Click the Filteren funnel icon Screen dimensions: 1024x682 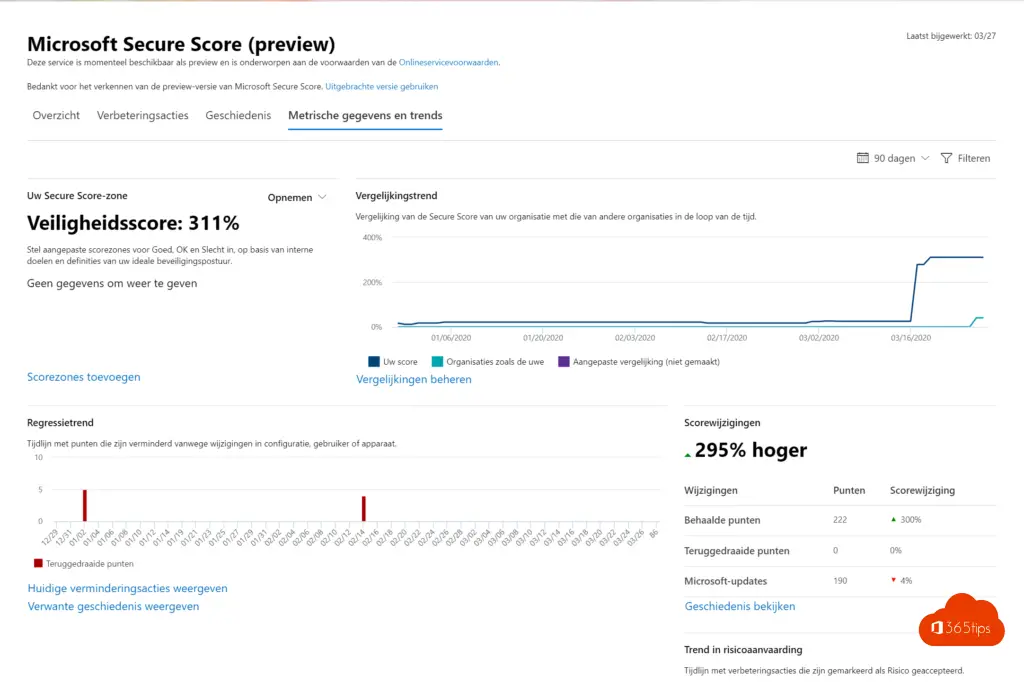click(x=946, y=158)
